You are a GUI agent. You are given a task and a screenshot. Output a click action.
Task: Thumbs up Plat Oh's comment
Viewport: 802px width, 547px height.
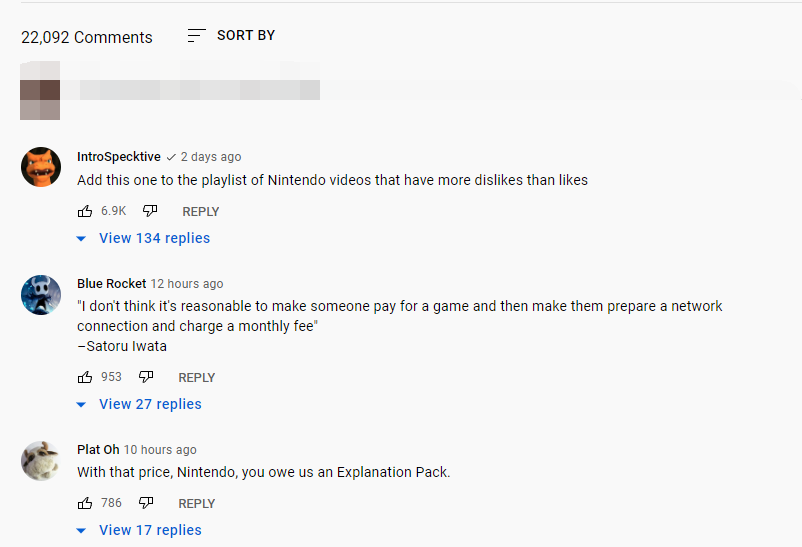pos(85,503)
